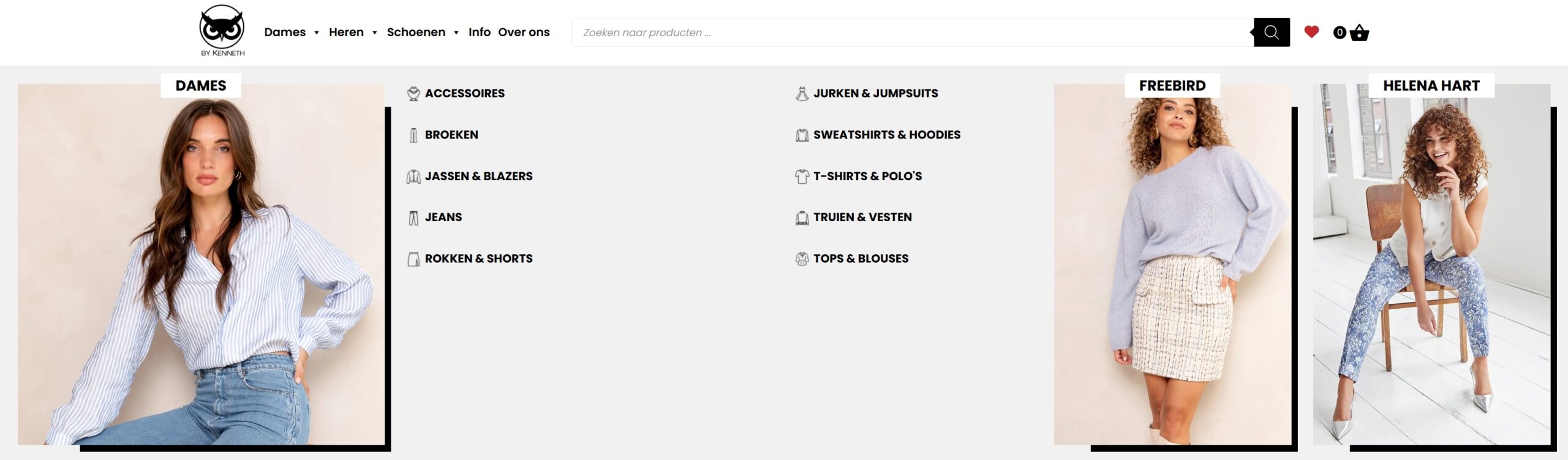Open the Helena Hart brand image
This screenshot has width=1568, height=460.
tap(1431, 264)
